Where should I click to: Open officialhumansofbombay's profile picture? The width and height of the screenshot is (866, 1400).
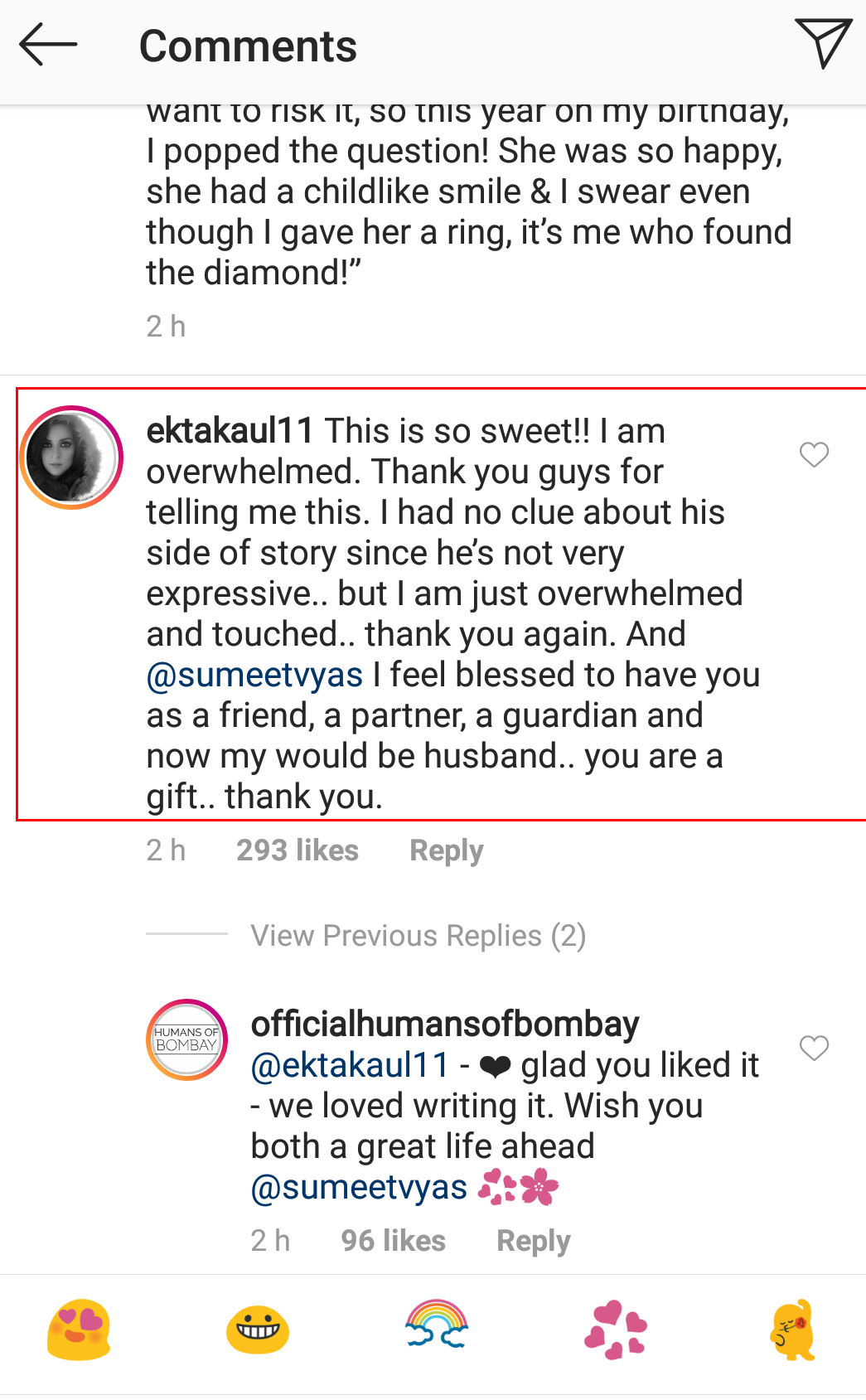[187, 1038]
